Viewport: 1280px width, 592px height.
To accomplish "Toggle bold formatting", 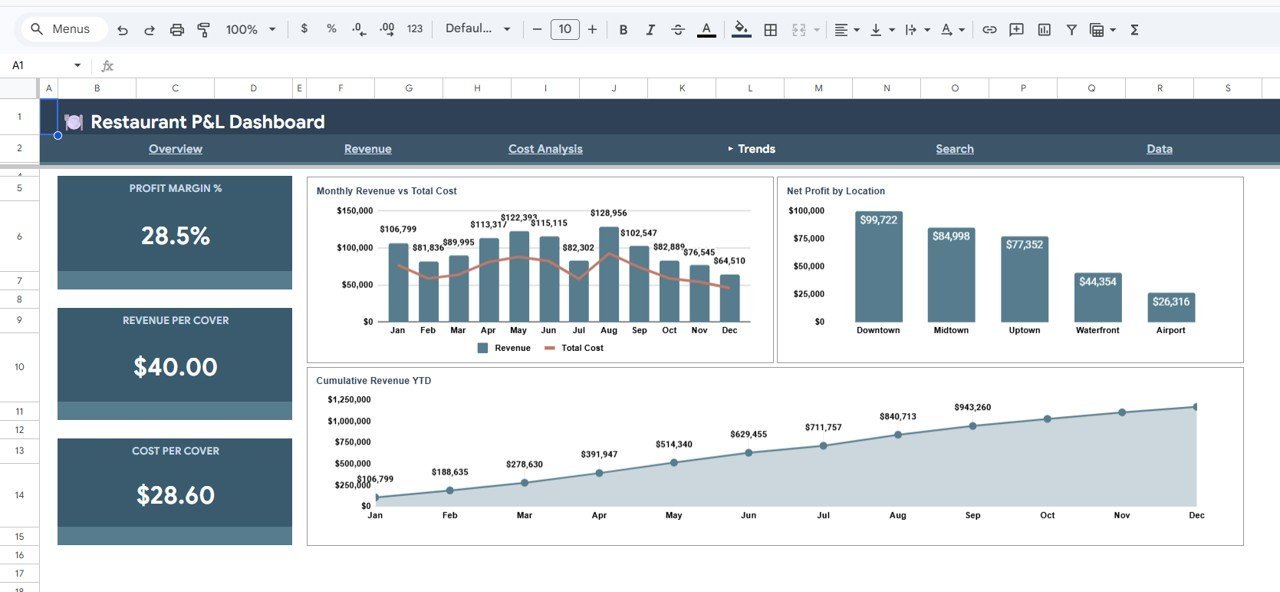I will (623, 30).
